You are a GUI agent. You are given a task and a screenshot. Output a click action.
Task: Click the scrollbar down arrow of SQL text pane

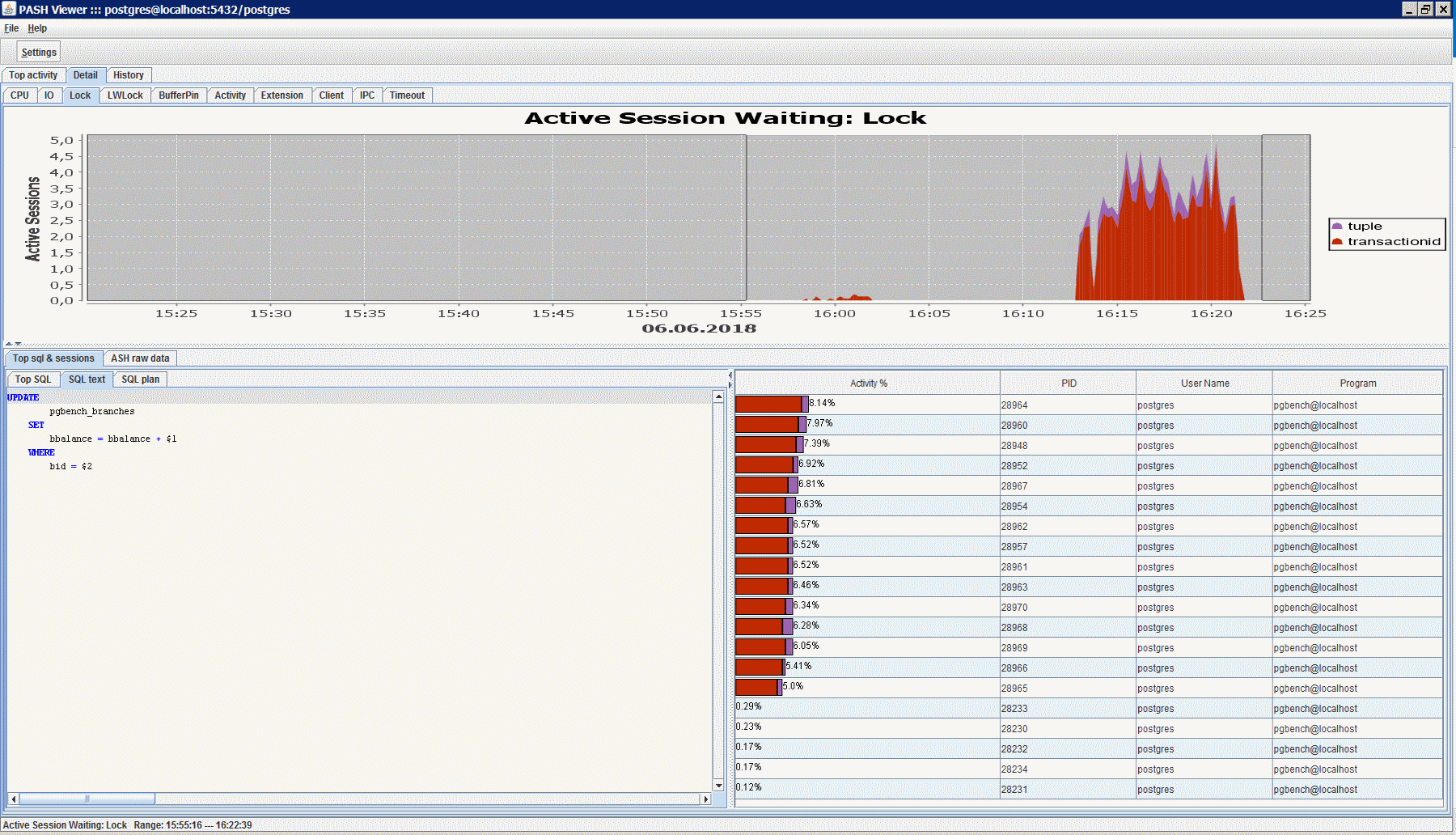pyautogui.click(x=718, y=785)
